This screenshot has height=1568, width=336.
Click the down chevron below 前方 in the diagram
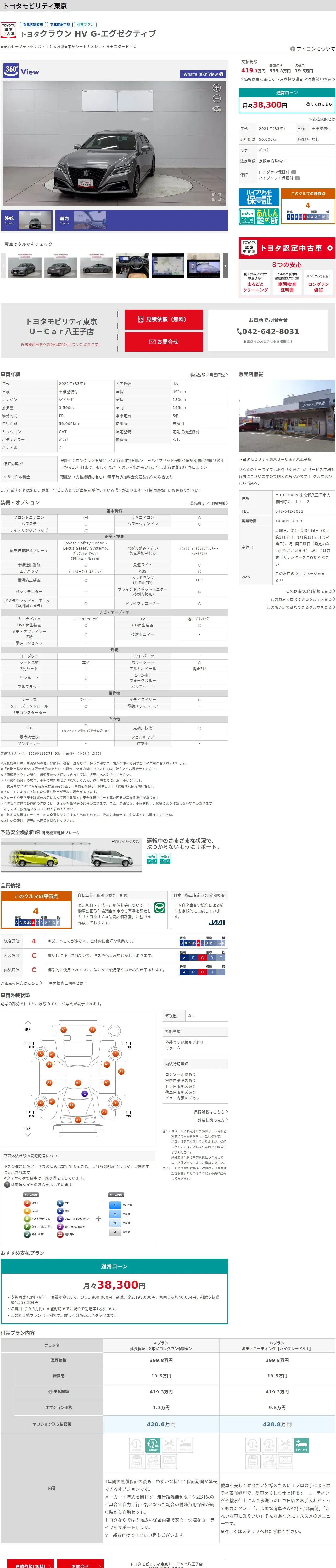pyautogui.click(x=28, y=1135)
